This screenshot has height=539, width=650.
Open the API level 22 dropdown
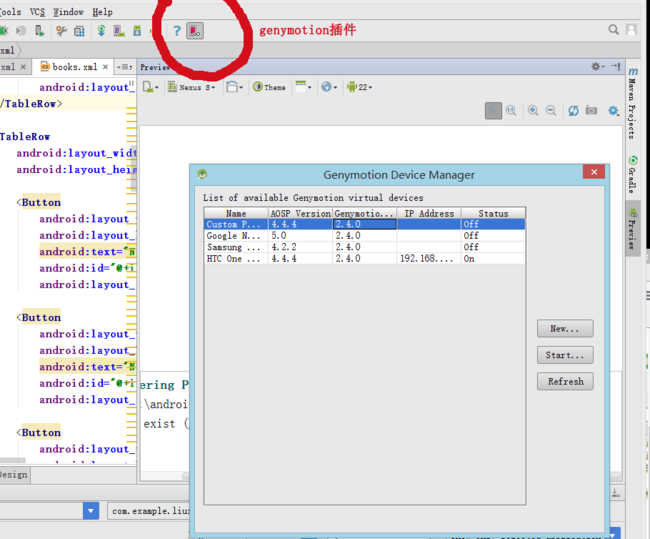(359, 87)
